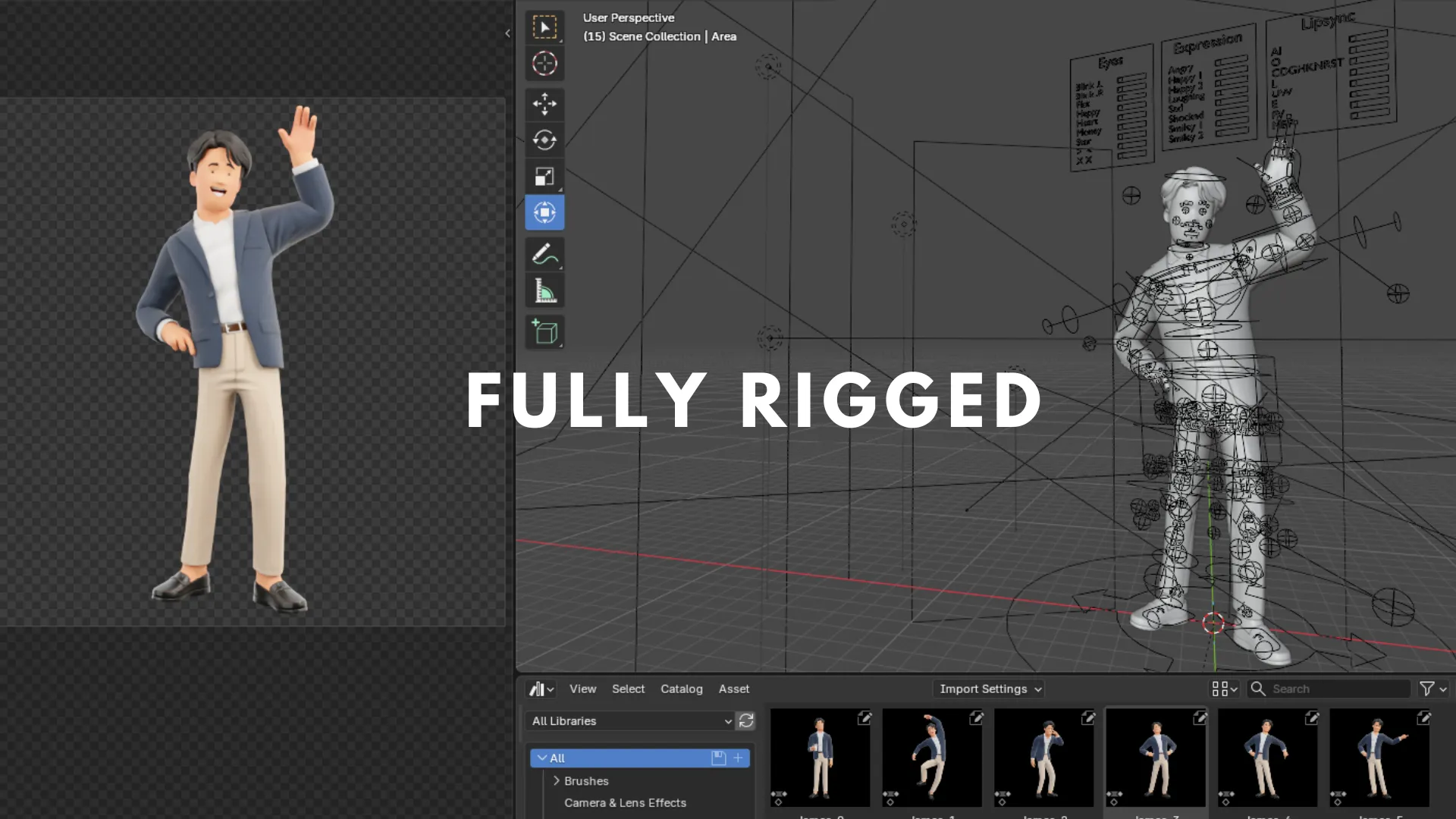Select the Brushes catalog entry
The width and height of the screenshot is (1456, 819).
coord(586,780)
